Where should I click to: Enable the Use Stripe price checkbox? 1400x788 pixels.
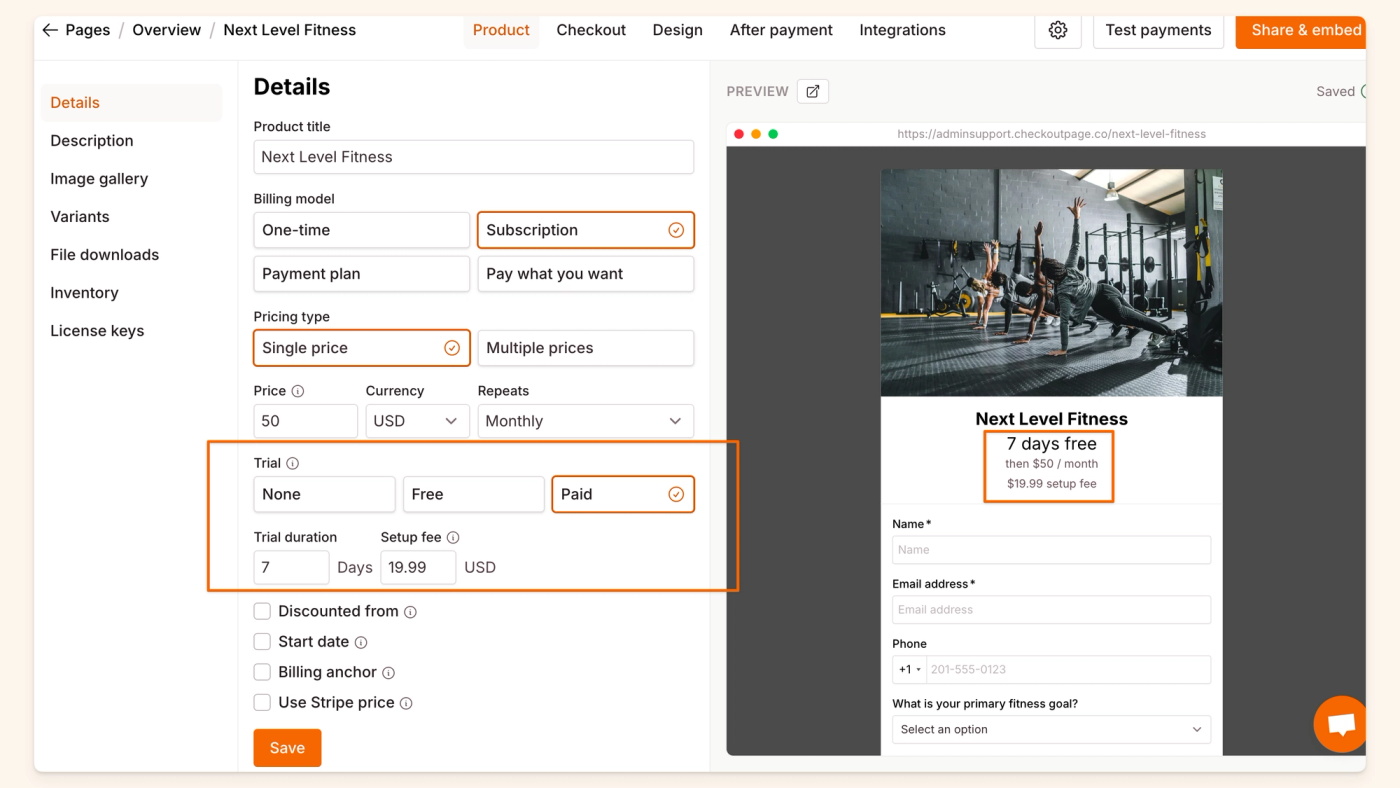pos(262,702)
